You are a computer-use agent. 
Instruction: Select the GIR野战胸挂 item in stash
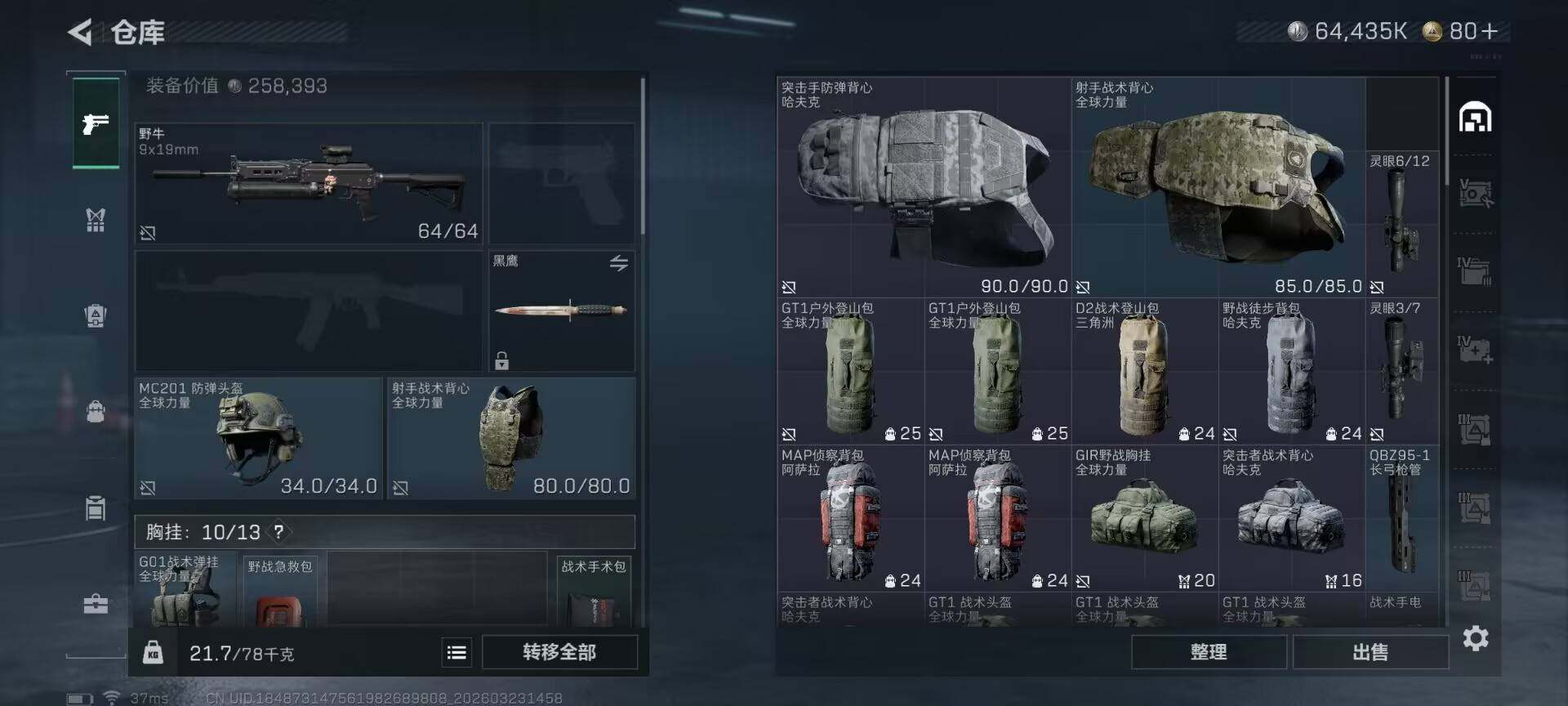(x=1144, y=518)
